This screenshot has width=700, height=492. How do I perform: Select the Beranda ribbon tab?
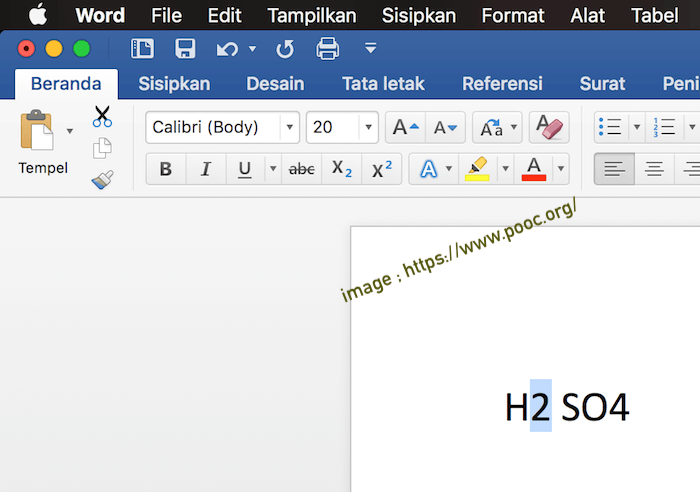66,83
